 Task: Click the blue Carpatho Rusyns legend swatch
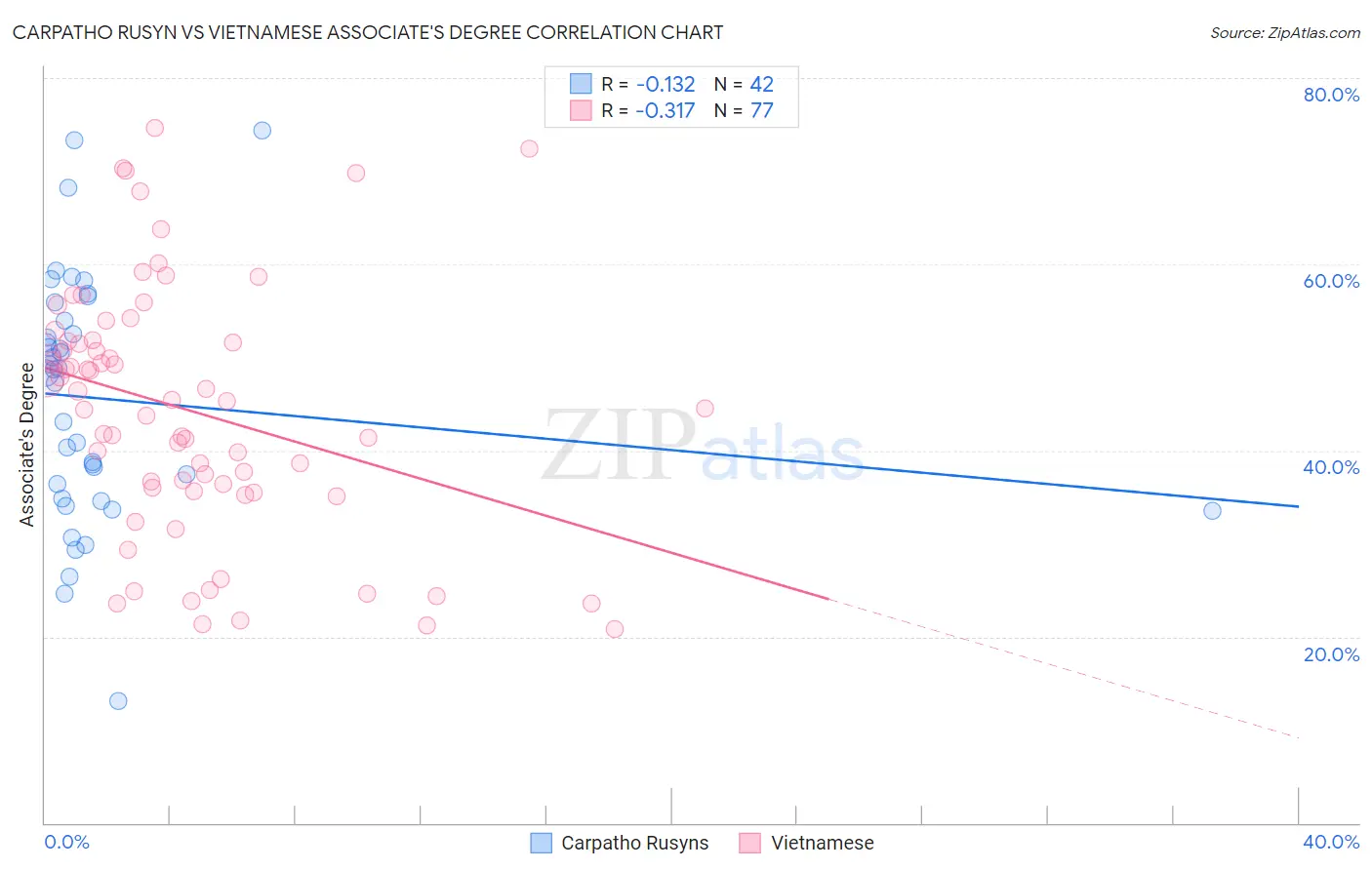coord(542,843)
